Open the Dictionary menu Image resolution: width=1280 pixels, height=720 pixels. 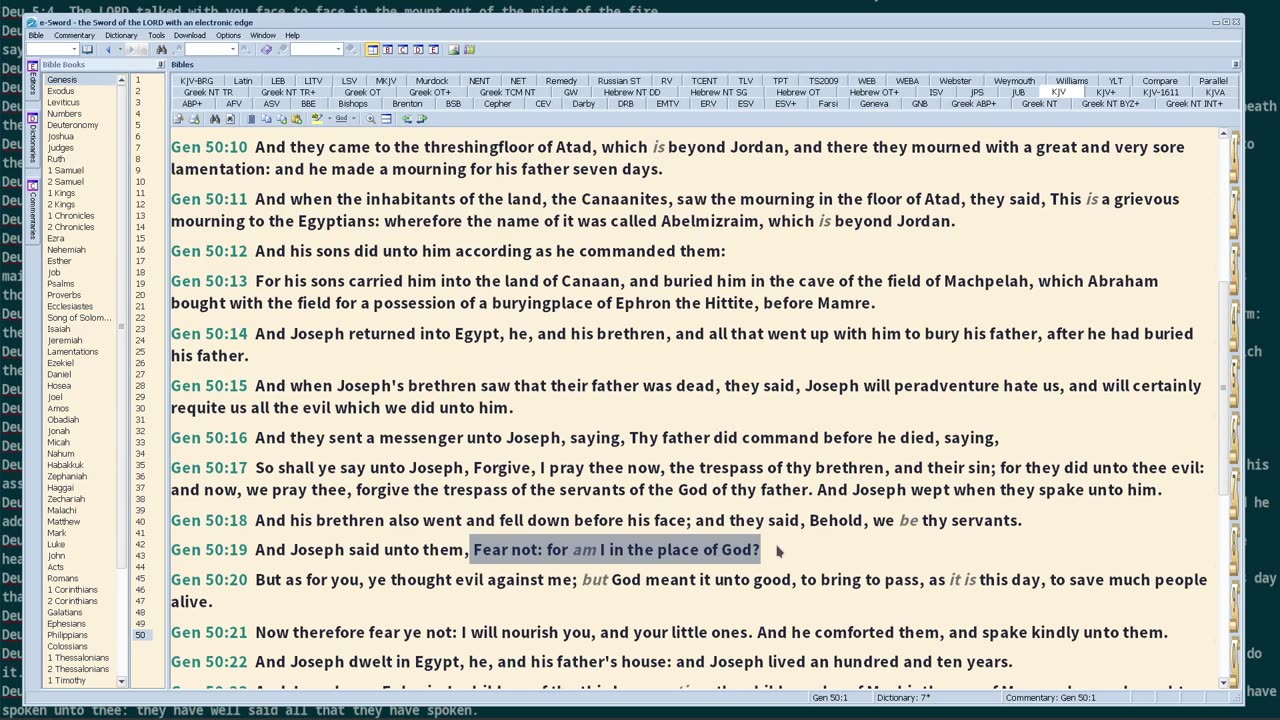pyautogui.click(x=121, y=35)
